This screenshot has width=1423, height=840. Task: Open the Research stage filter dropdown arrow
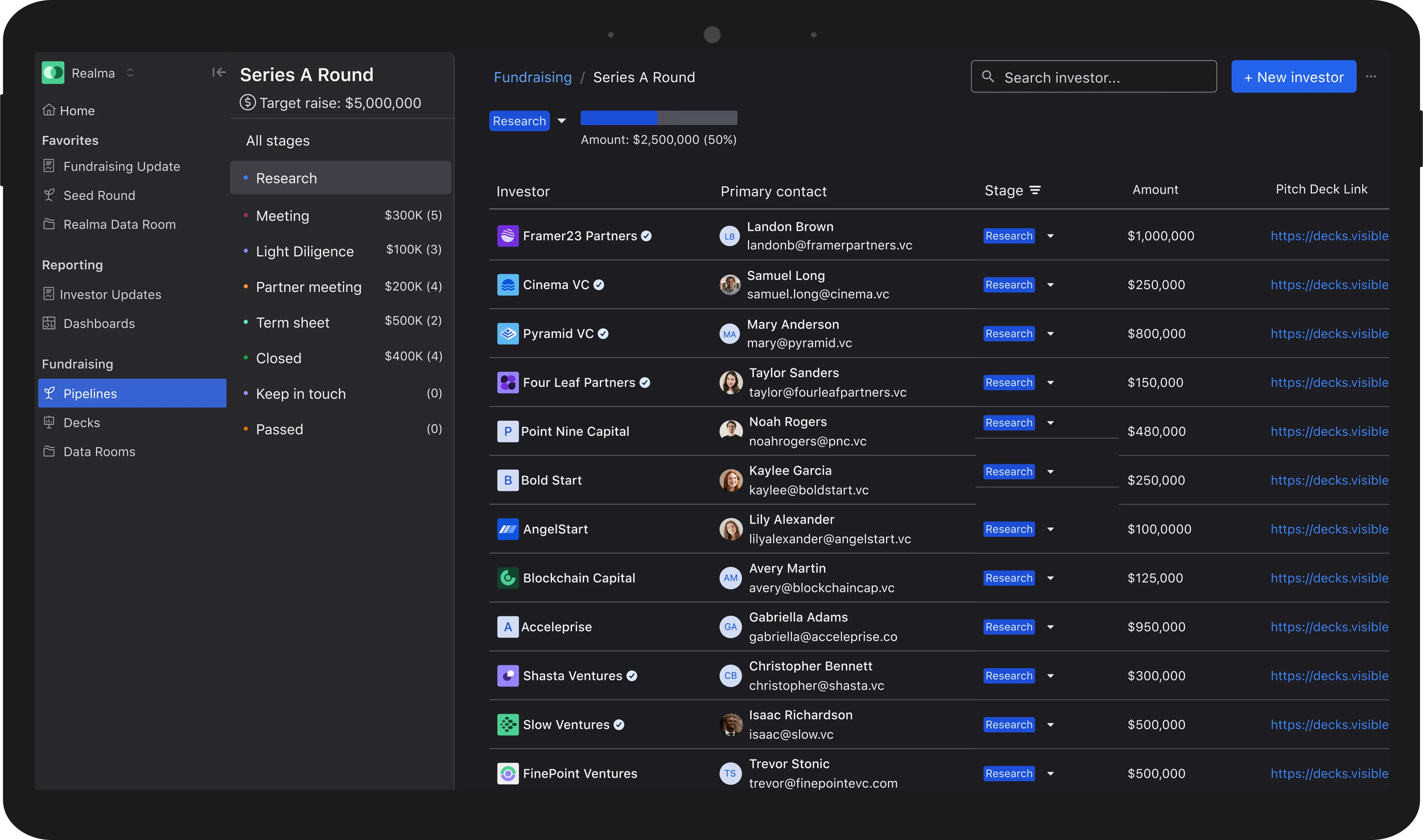click(x=561, y=120)
